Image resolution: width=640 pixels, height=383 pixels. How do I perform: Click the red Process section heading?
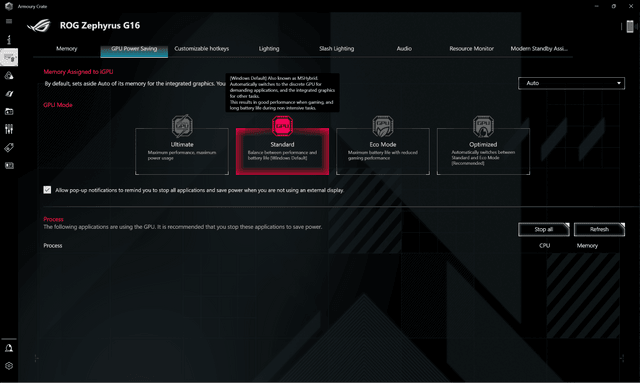[53, 219]
